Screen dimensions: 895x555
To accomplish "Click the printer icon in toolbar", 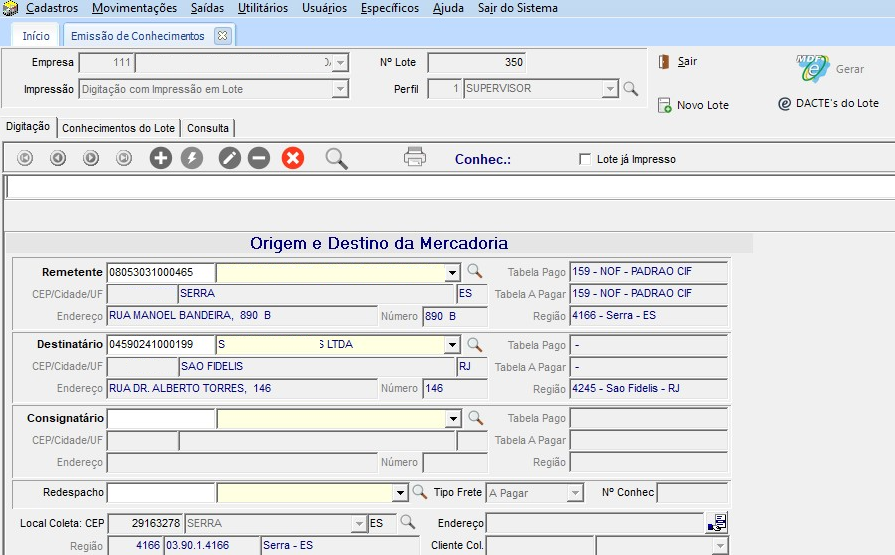I will tap(415, 157).
